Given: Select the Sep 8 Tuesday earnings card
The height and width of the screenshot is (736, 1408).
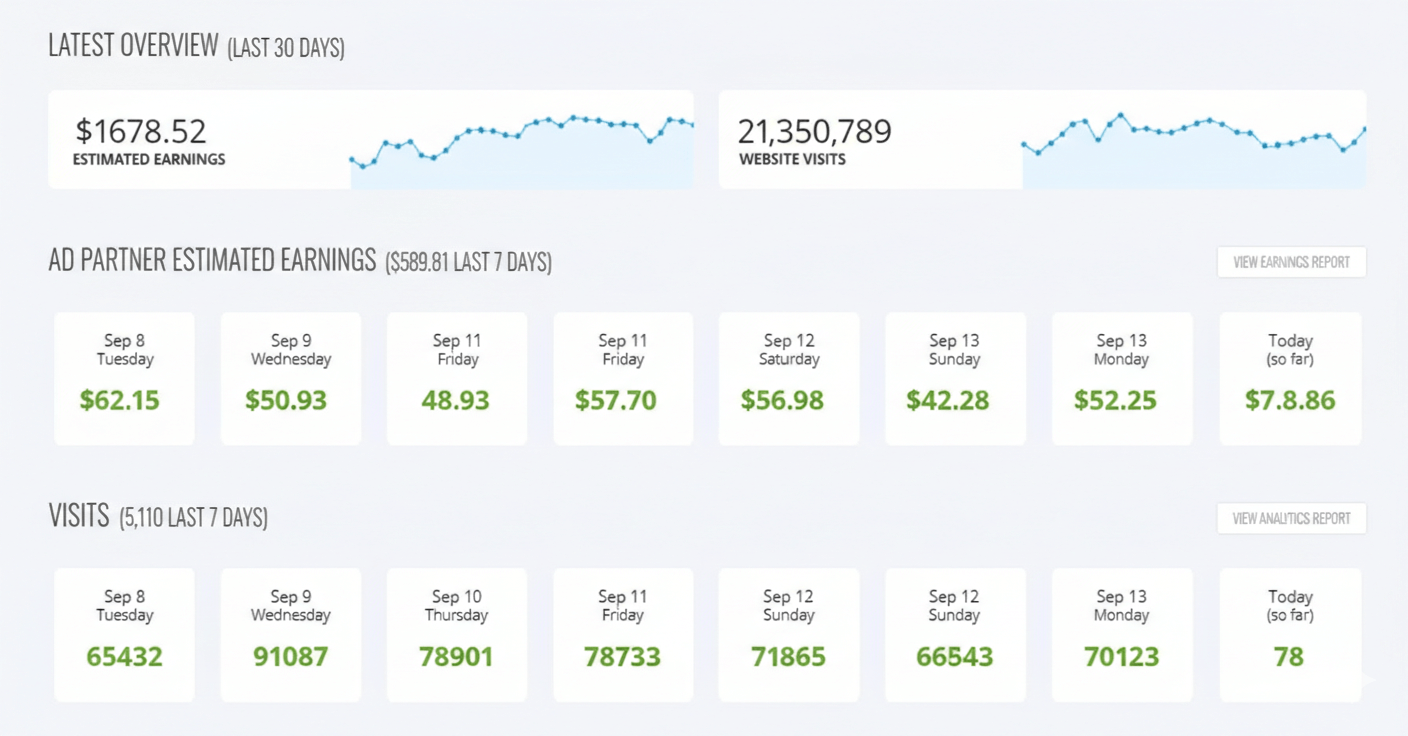Looking at the screenshot, I should [x=124, y=378].
